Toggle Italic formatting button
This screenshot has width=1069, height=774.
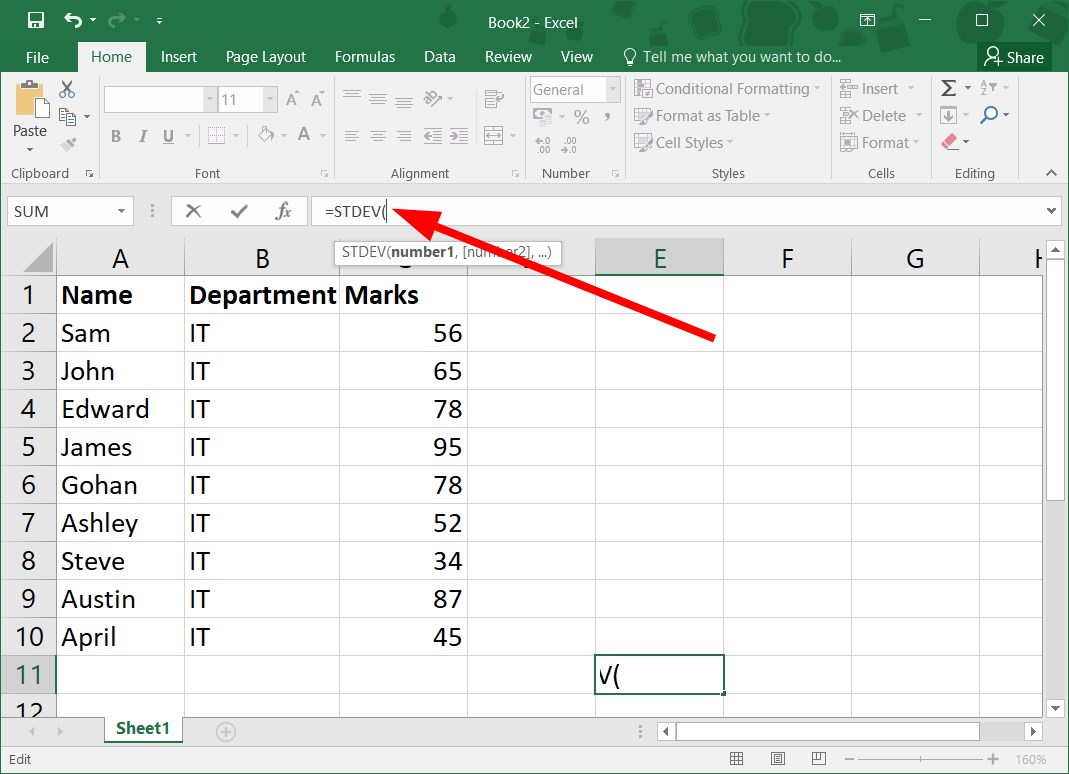click(x=142, y=136)
